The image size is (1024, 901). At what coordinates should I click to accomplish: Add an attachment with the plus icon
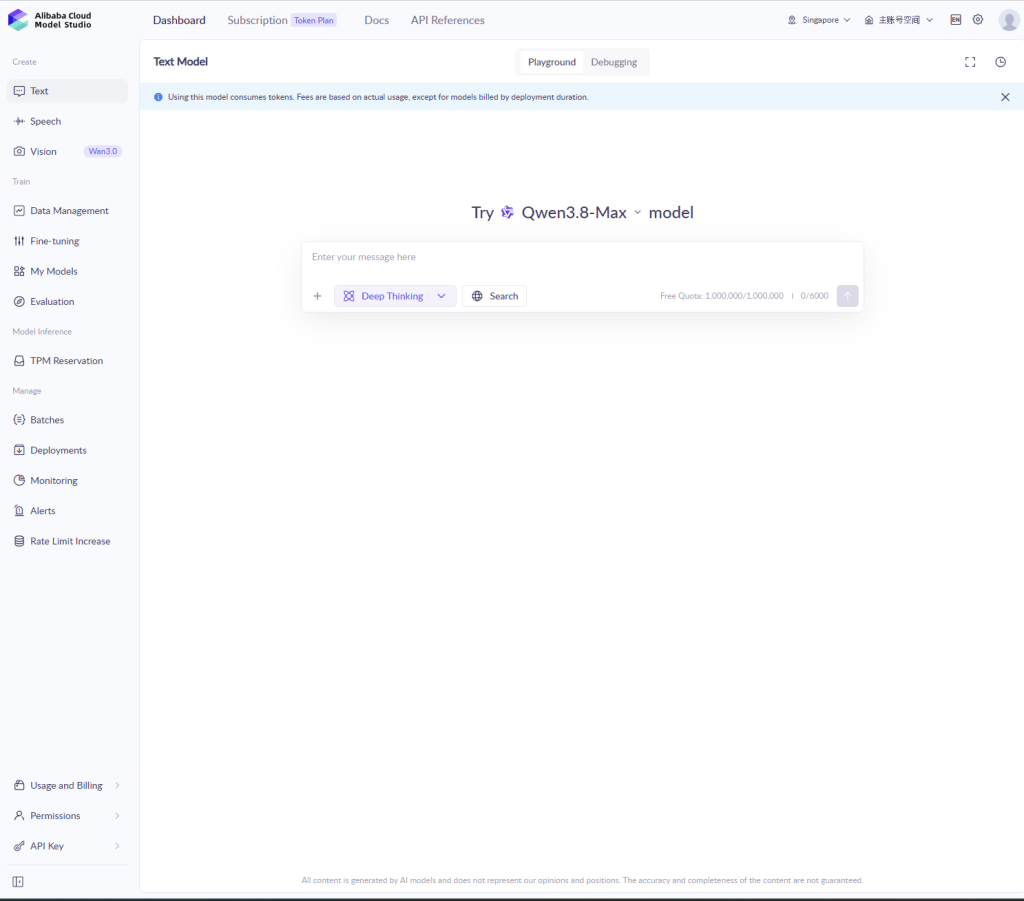[317, 296]
